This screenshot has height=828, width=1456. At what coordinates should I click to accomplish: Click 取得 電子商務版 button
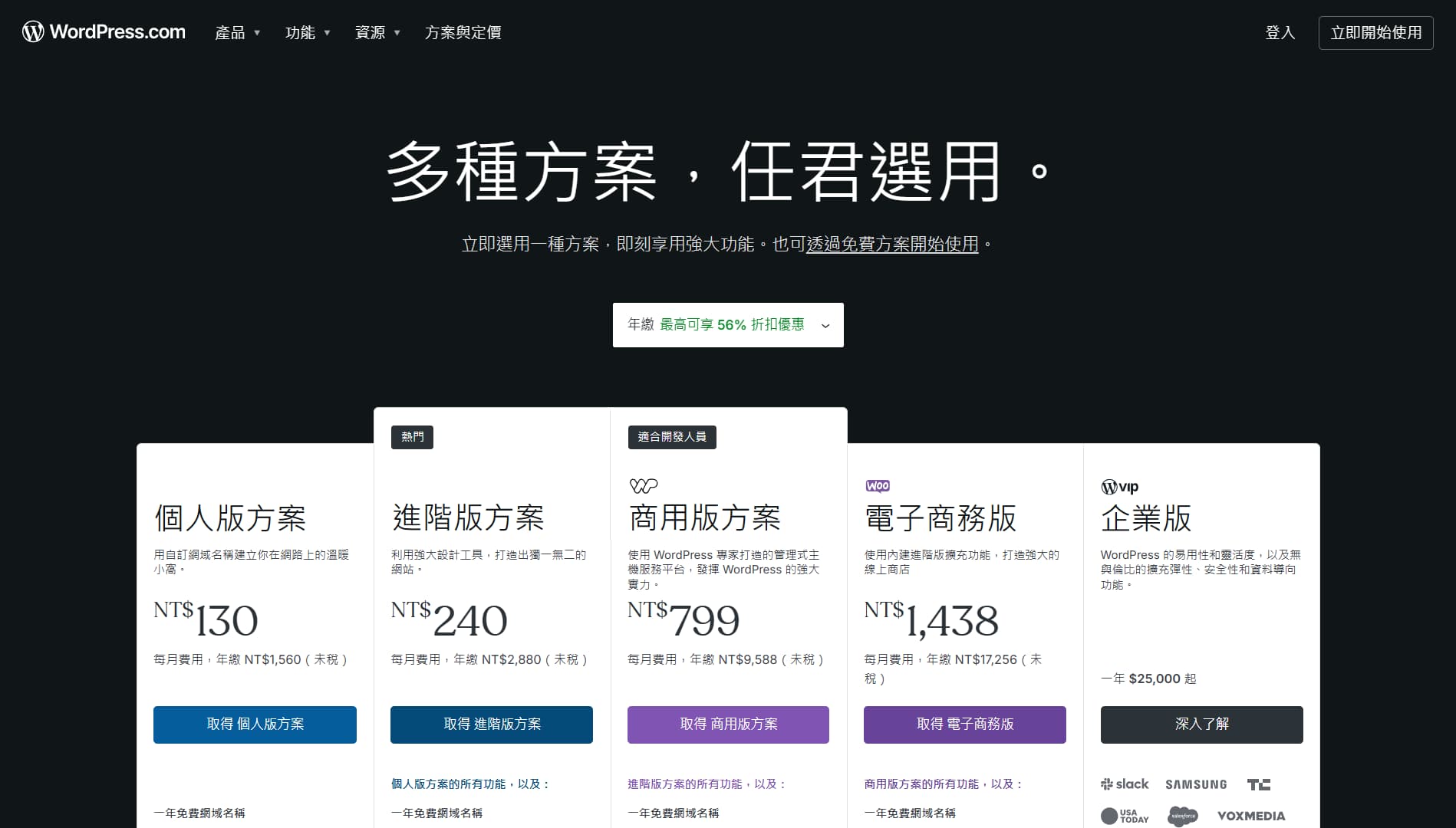[x=965, y=724]
